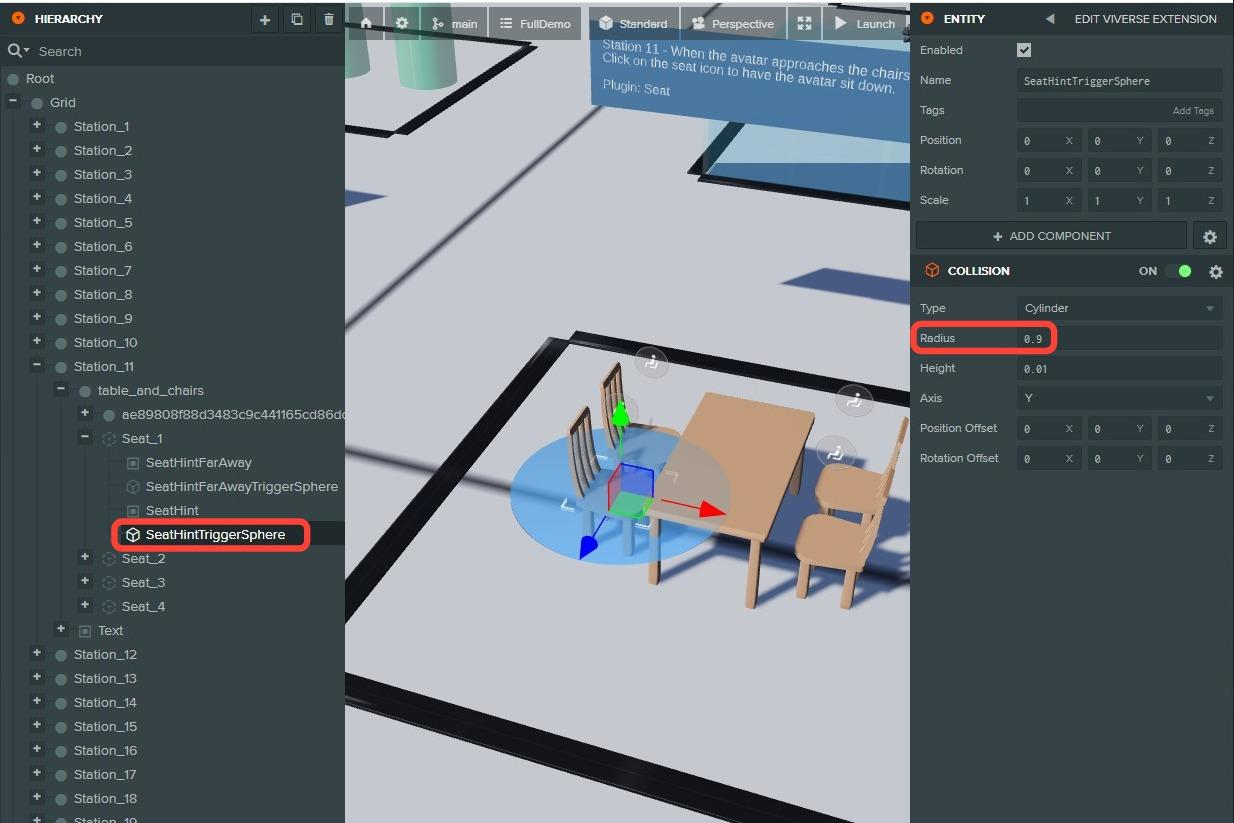Toggle fullscreen viewport icon
1234x823 pixels.
804,23
